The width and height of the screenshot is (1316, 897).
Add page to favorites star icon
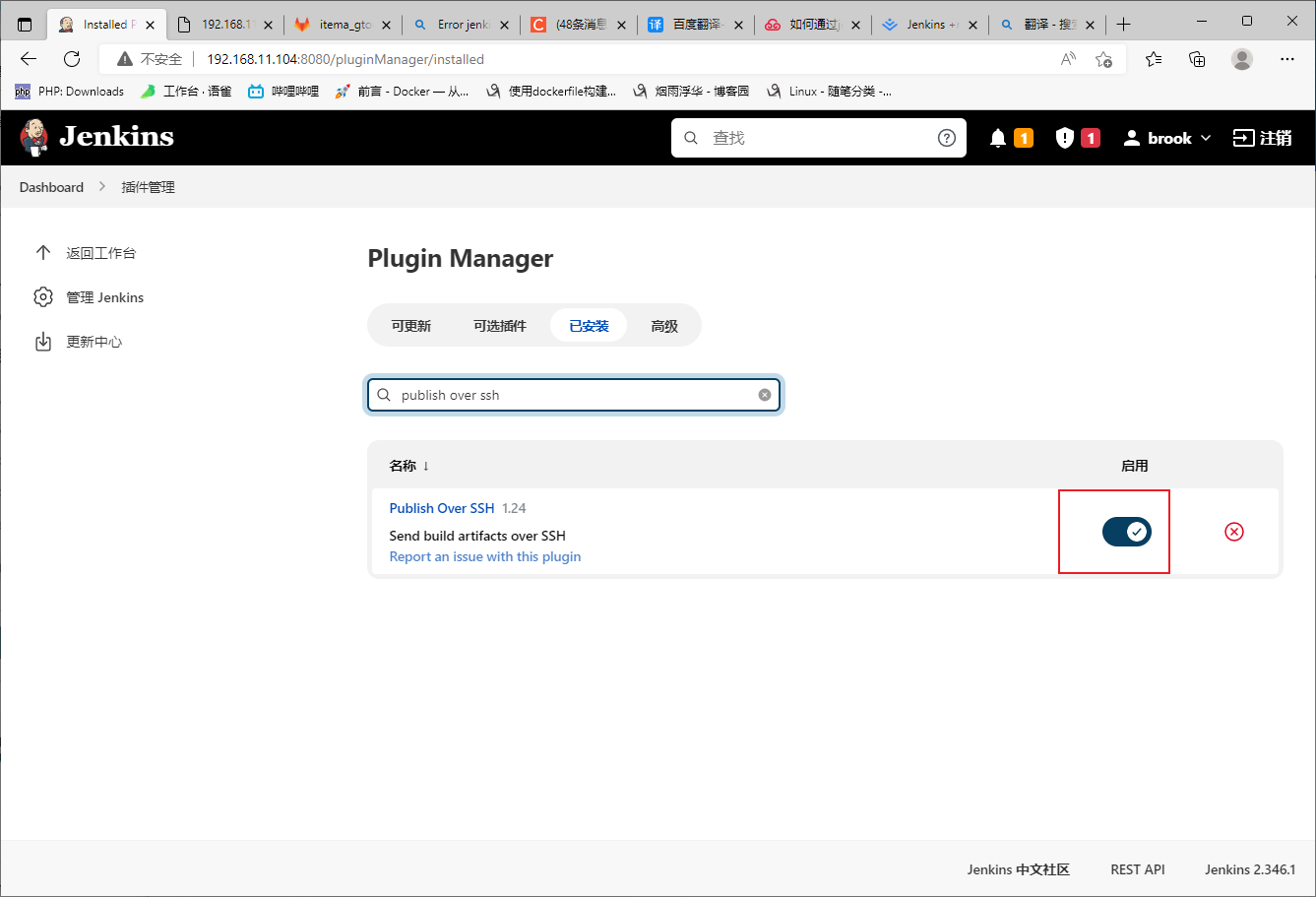point(1103,59)
